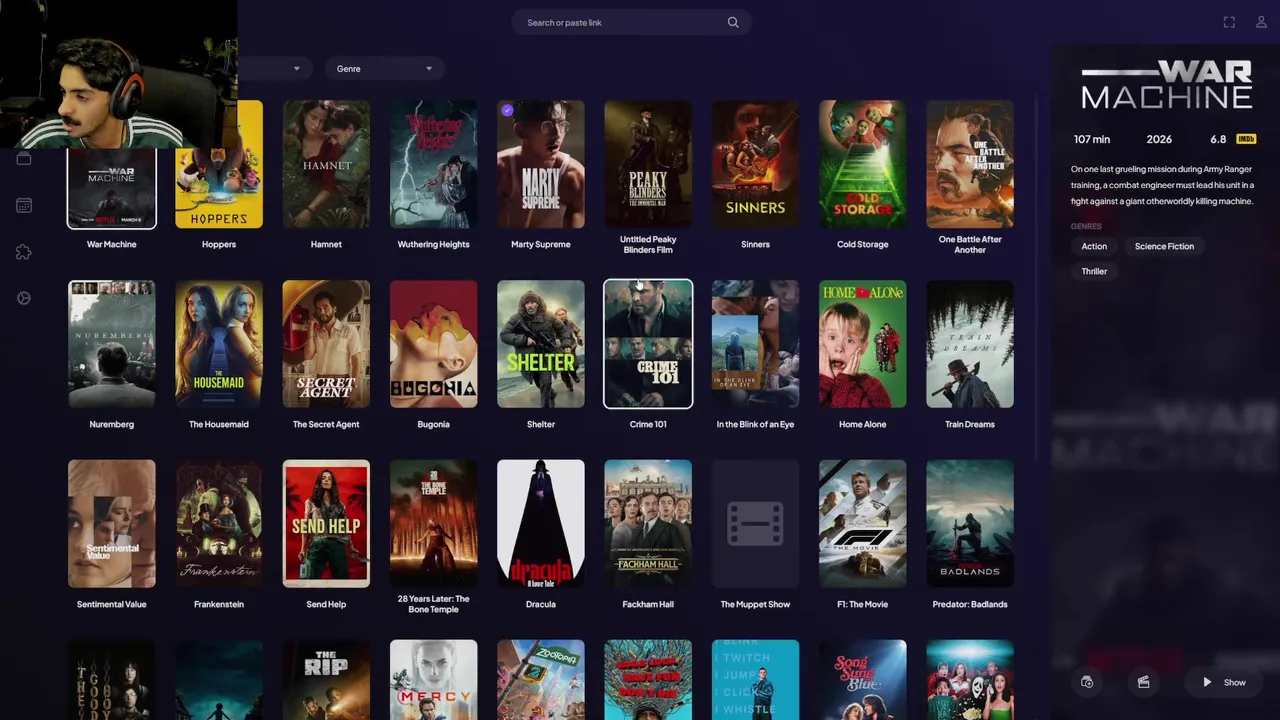Open the Zootopia poster in the bottom row

[x=541, y=680]
